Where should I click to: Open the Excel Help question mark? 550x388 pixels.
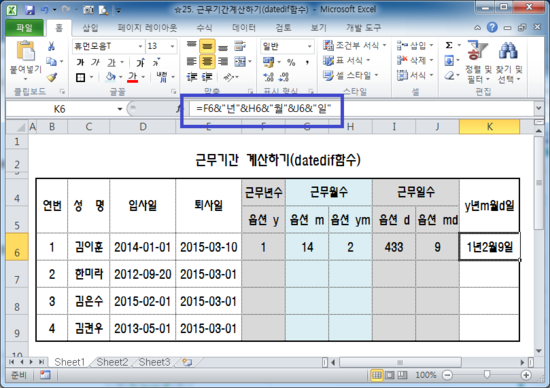pyautogui.click(x=492, y=27)
